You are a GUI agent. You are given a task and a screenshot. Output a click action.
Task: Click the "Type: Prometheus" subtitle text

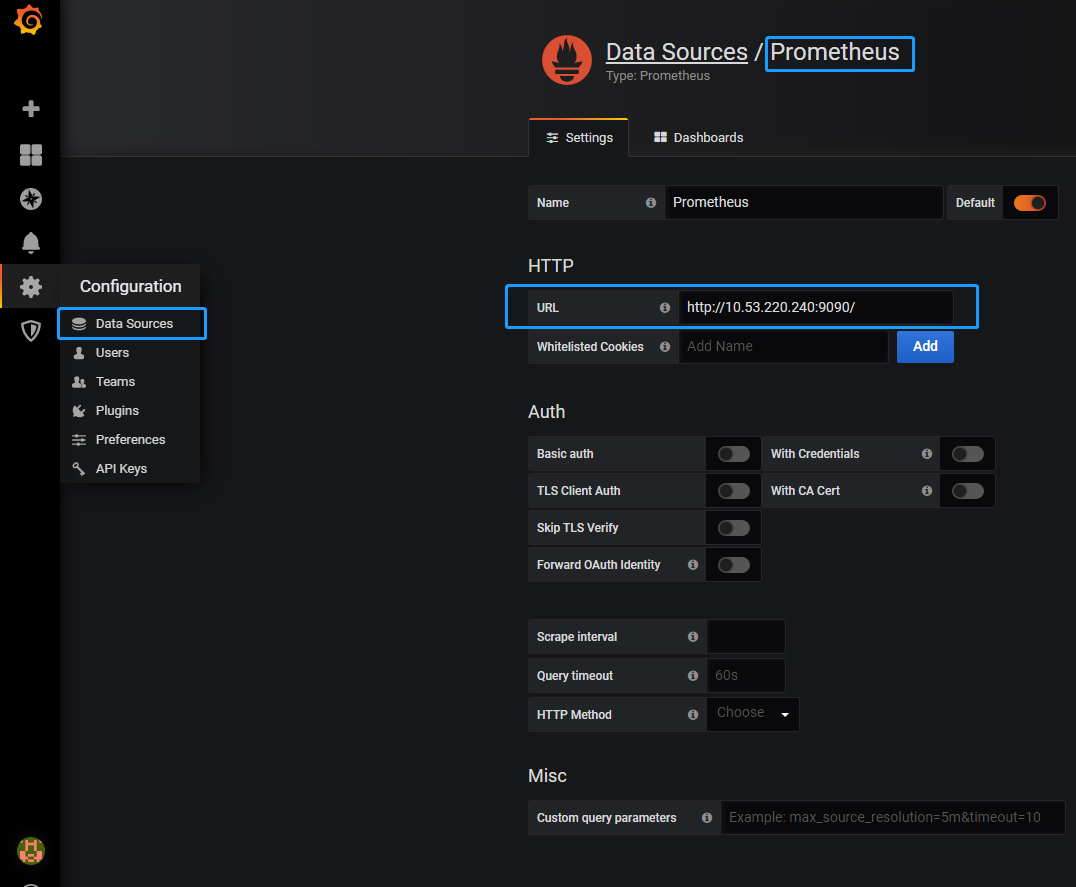click(658, 75)
